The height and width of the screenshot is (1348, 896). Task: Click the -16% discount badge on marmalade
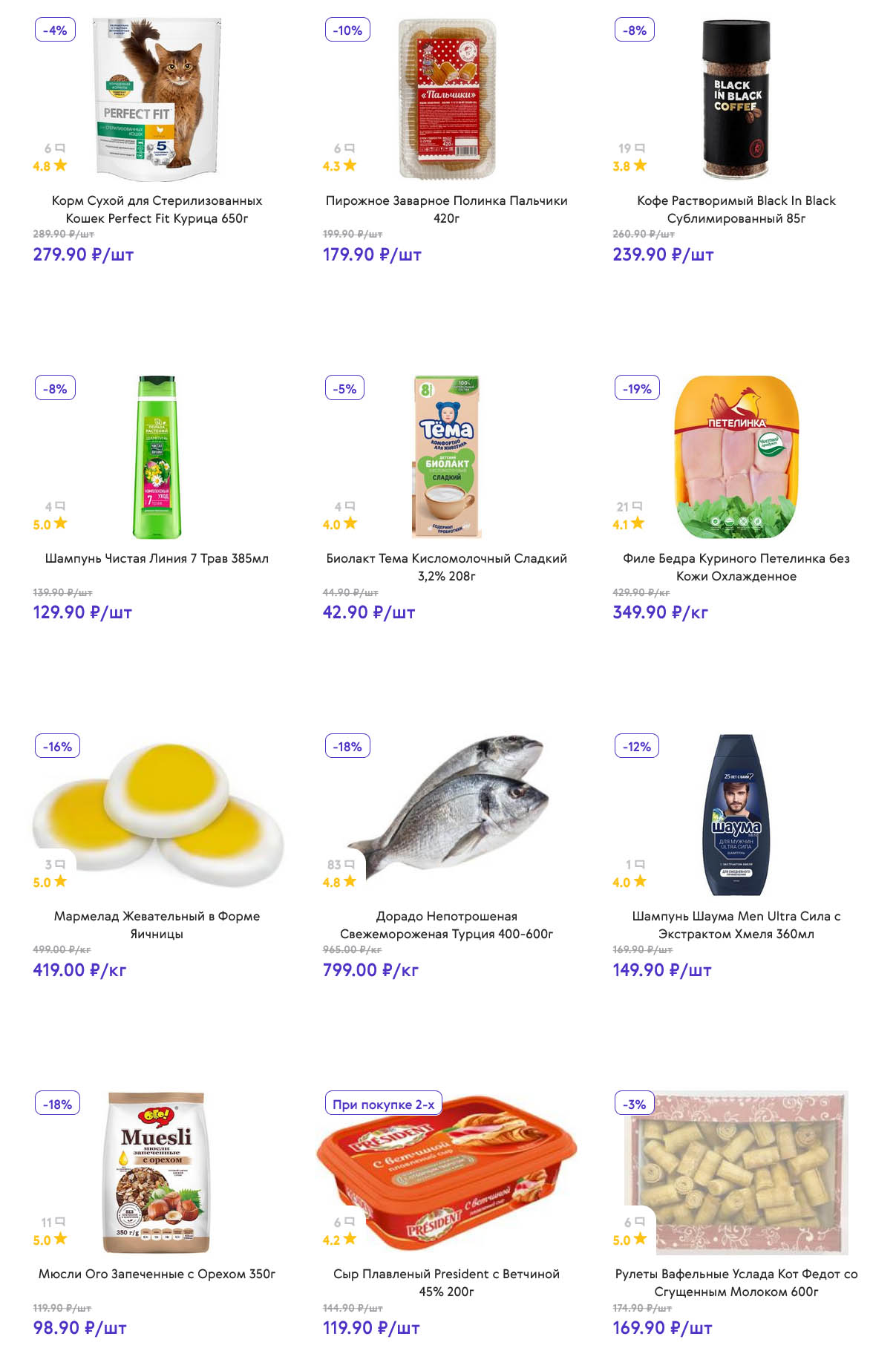coord(57,746)
